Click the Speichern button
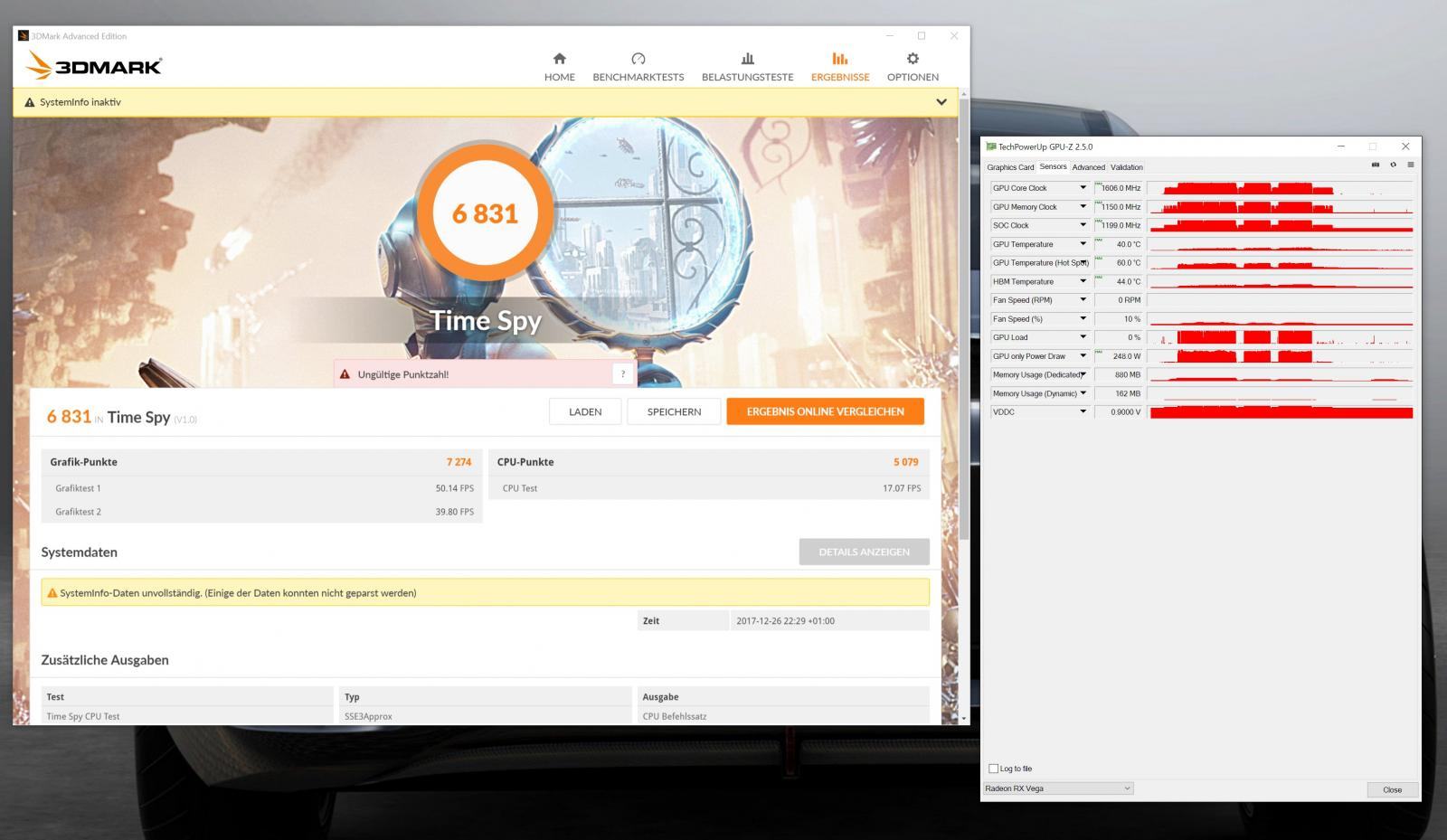Image resolution: width=1447 pixels, height=840 pixels. (x=674, y=411)
